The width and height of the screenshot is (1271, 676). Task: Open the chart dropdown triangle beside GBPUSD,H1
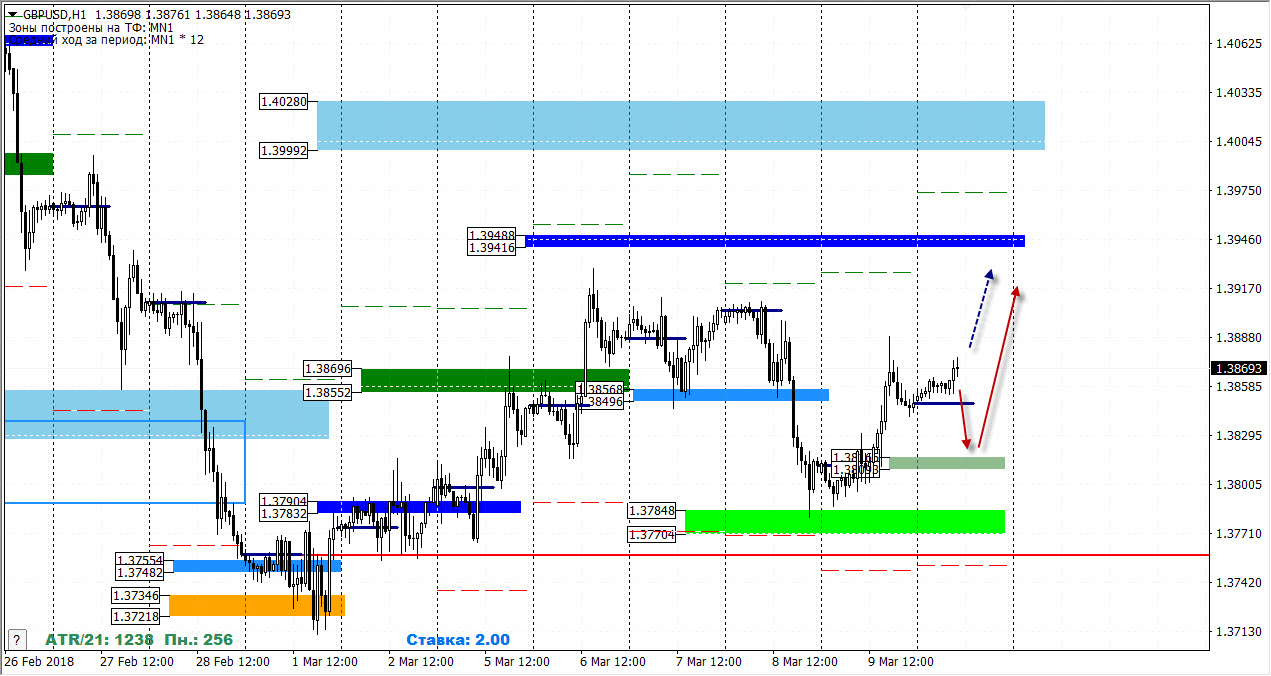(x=13, y=15)
